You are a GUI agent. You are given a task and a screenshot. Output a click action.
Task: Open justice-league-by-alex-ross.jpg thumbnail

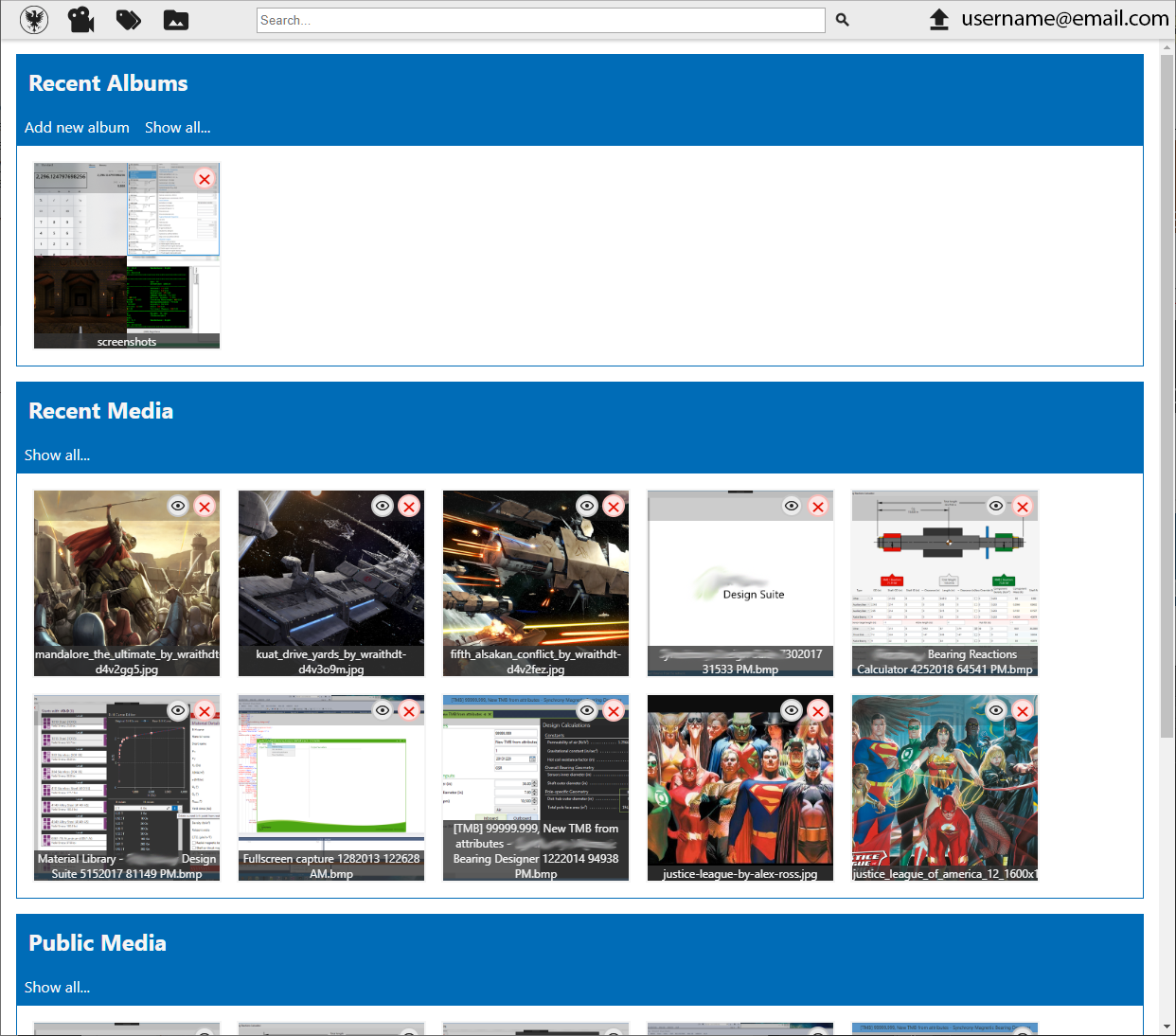pyautogui.click(x=740, y=788)
